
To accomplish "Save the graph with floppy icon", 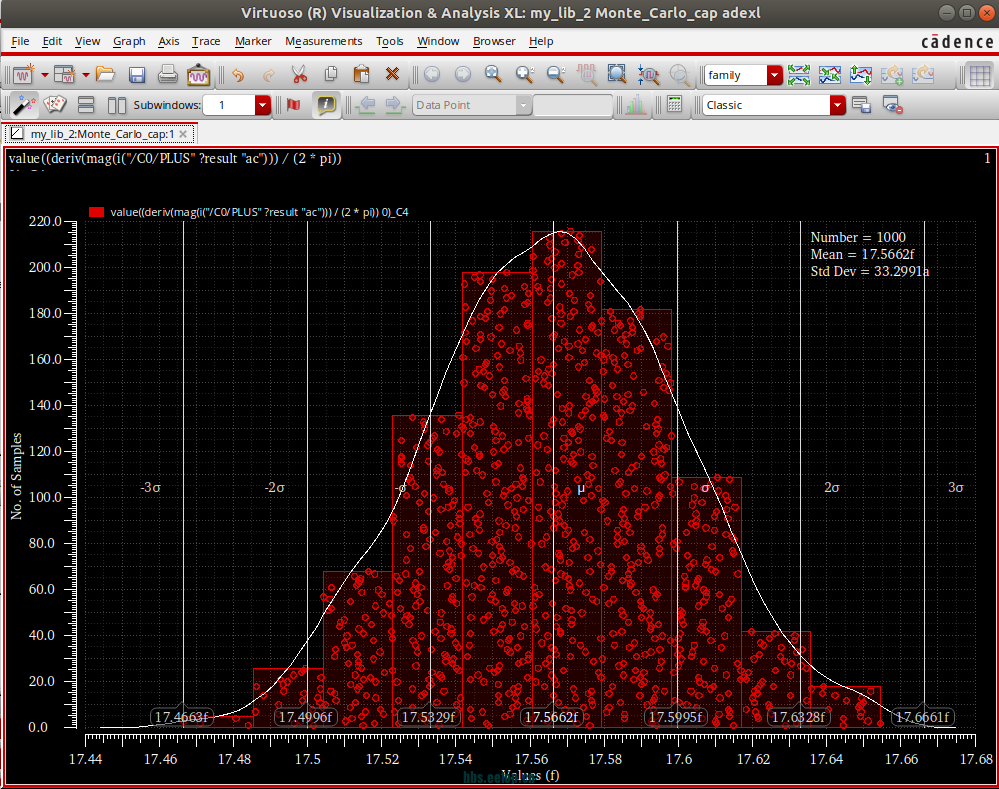I will click(137, 75).
